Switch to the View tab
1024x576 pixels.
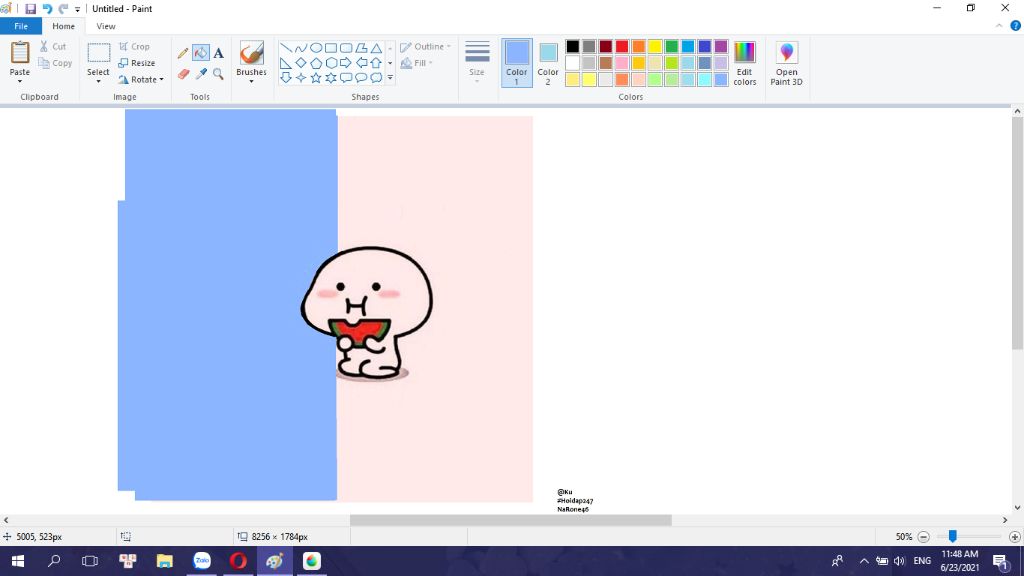click(106, 26)
